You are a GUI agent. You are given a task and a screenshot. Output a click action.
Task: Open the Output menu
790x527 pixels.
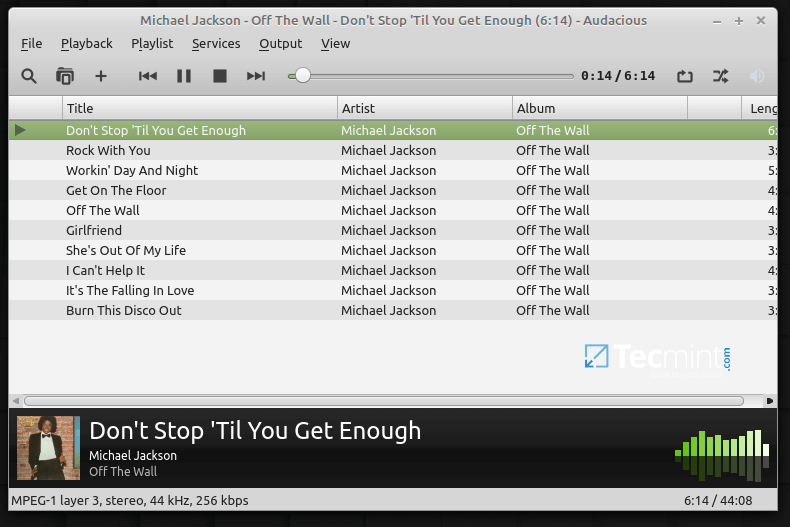281,44
